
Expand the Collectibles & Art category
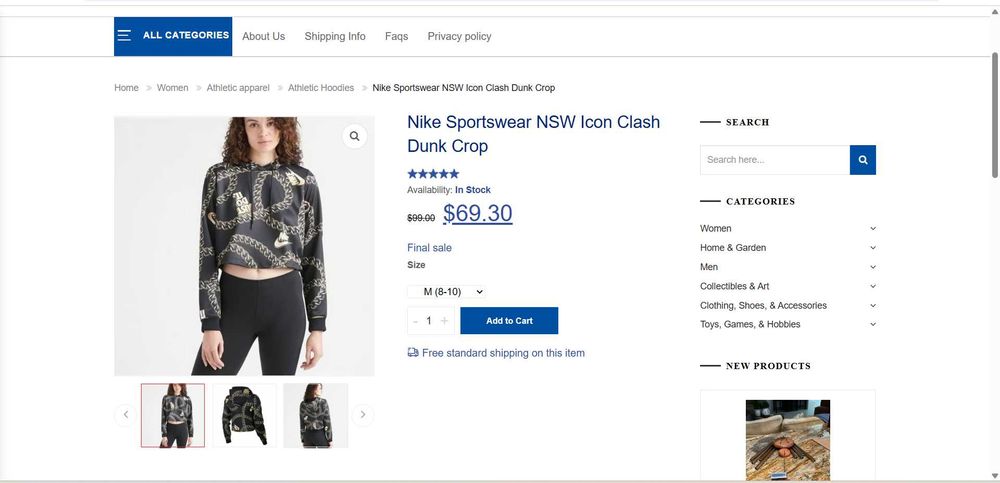[x=873, y=286]
